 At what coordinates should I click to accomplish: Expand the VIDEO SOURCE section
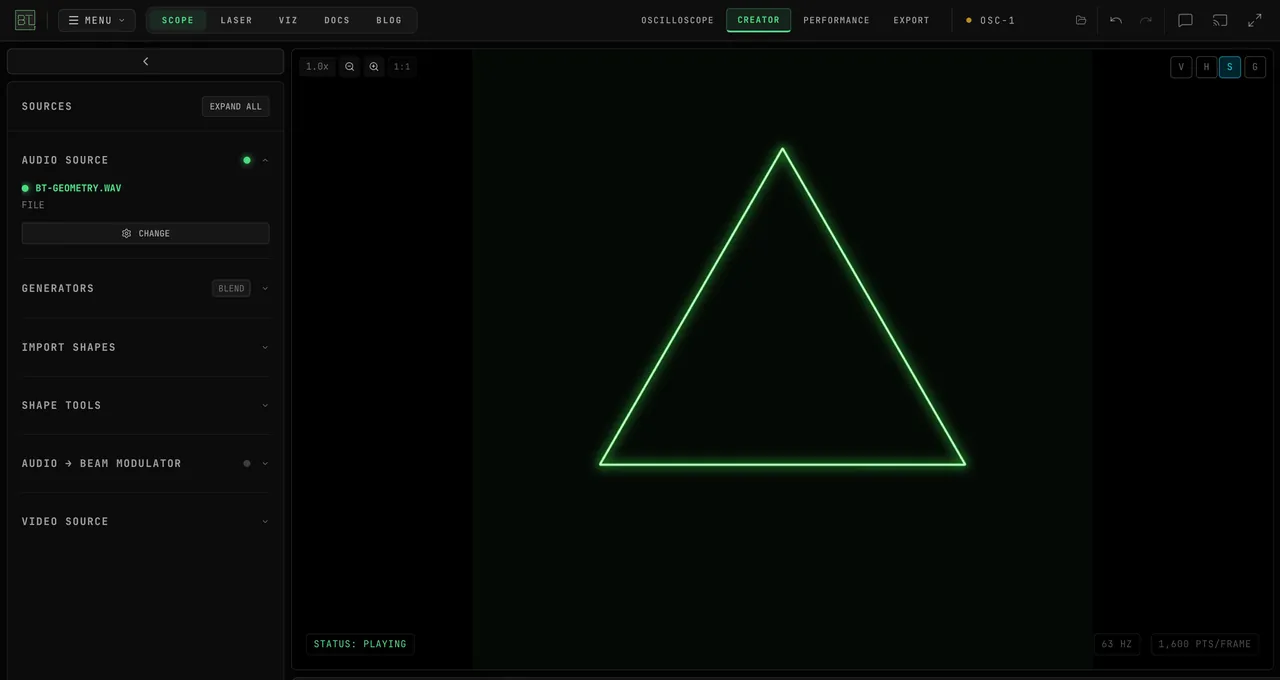[x=146, y=521]
